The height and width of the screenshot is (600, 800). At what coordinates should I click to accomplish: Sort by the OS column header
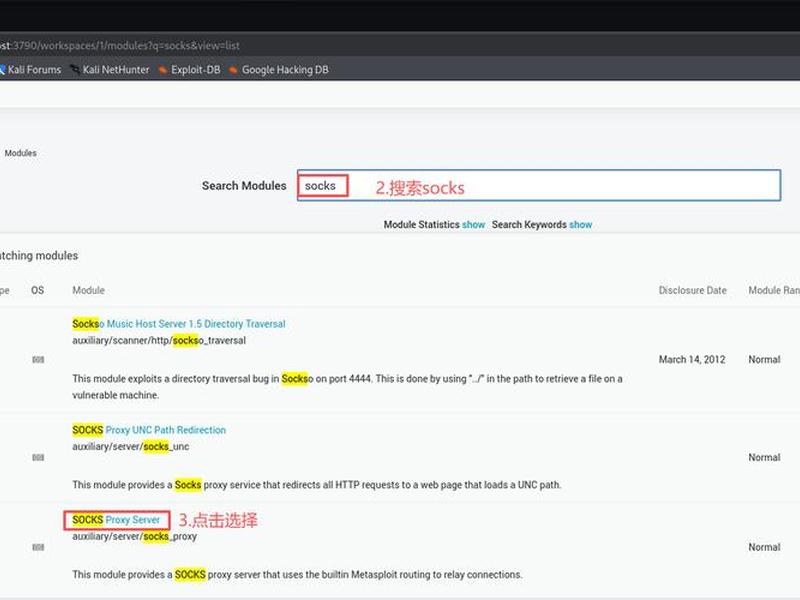(x=38, y=290)
